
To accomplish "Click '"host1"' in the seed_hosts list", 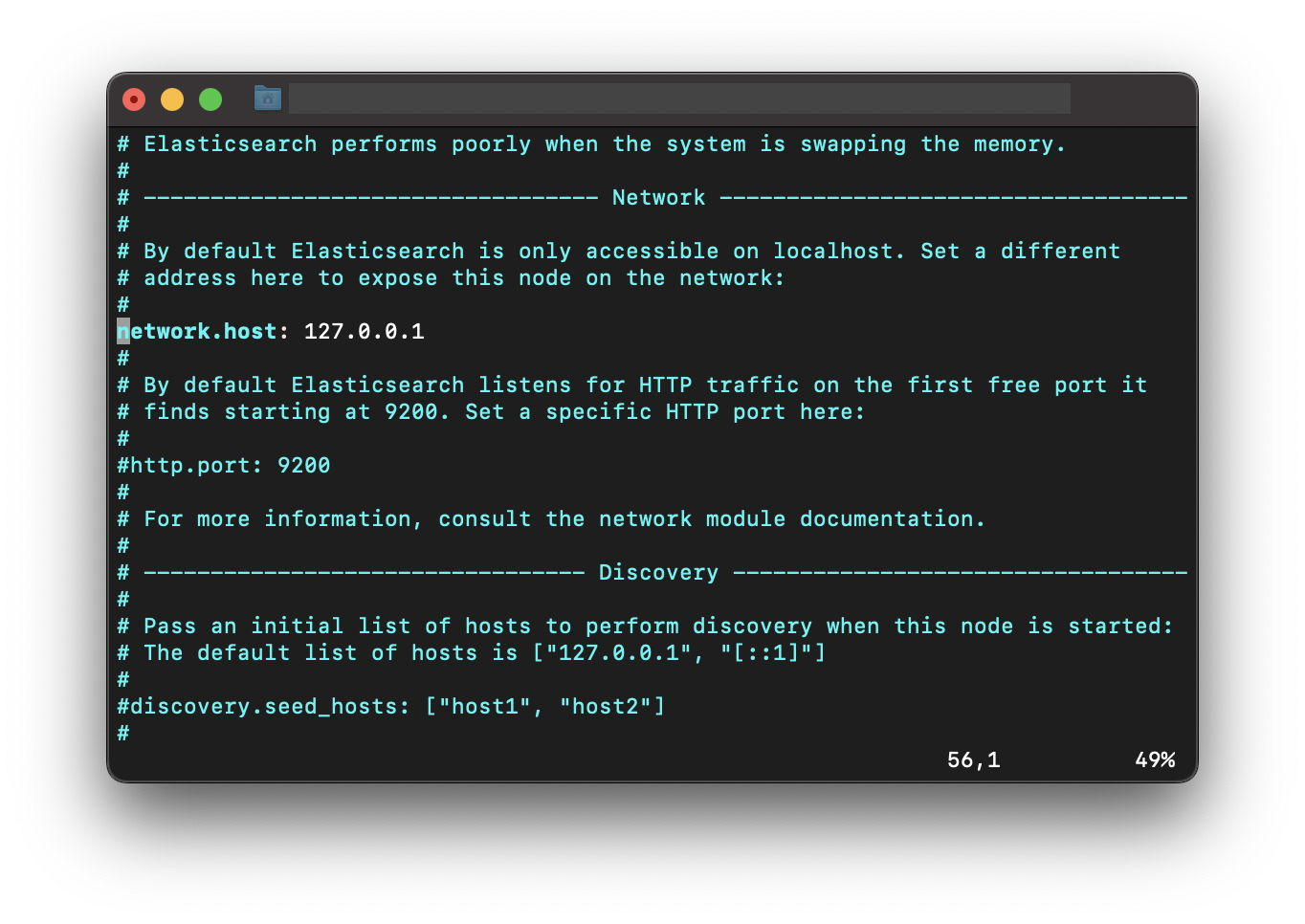I will 484,707.
